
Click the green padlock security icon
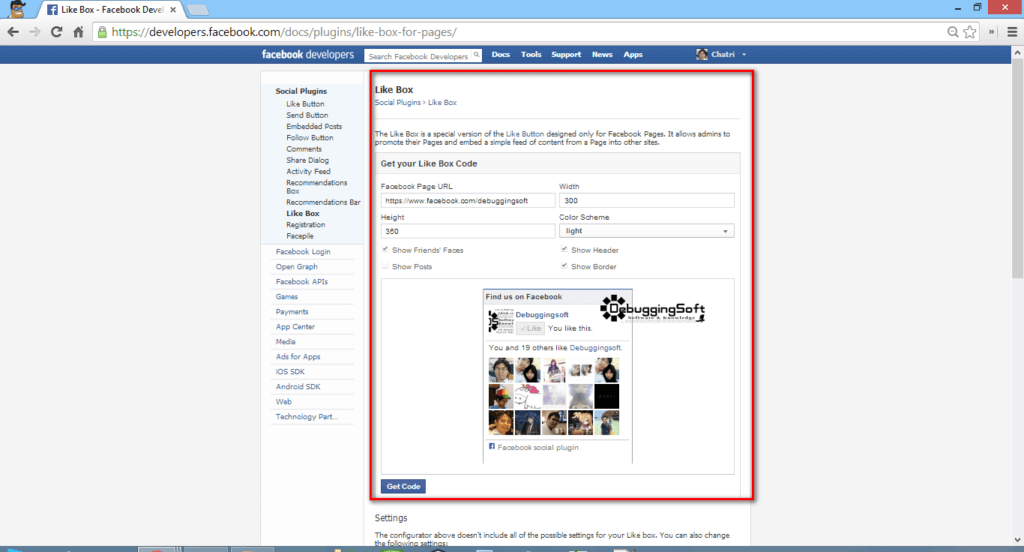click(102, 31)
